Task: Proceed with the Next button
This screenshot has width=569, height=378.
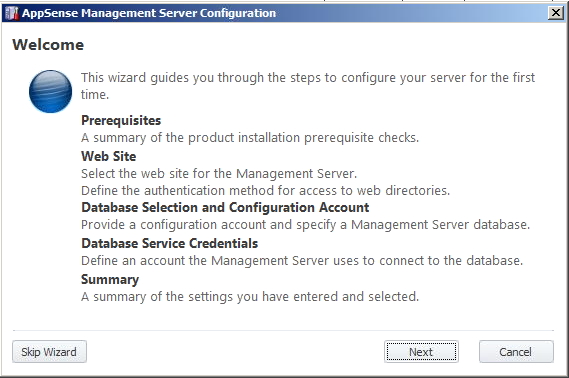Action: coord(421,352)
